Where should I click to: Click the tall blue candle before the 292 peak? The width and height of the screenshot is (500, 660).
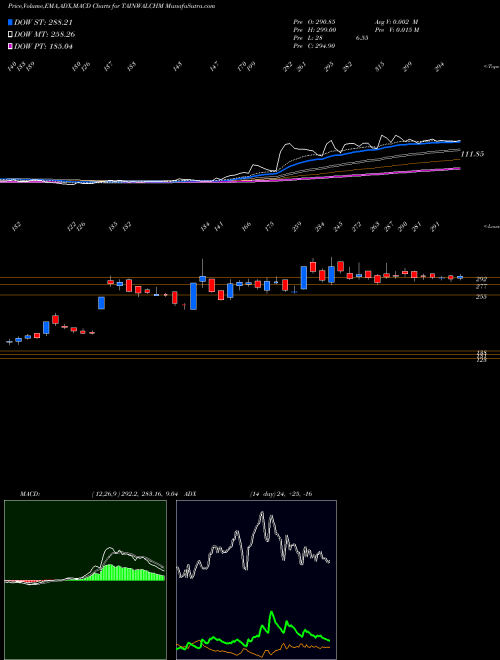(x=304, y=277)
